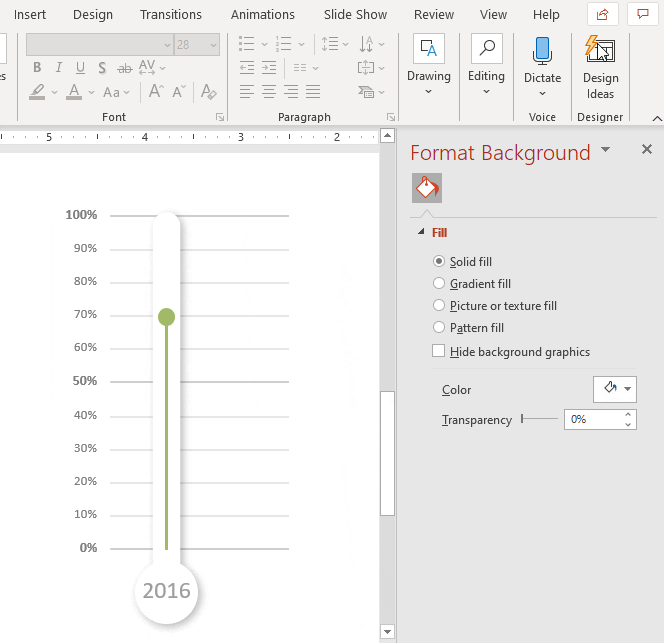
Task: Increase font size
Action: pyautogui.click(x=156, y=91)
